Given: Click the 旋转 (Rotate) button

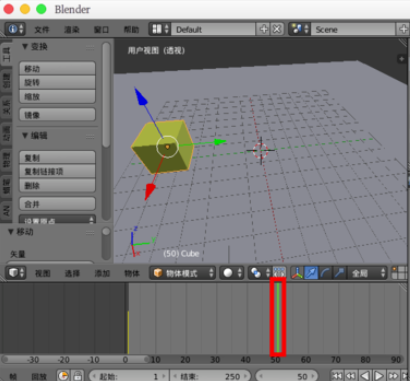Looking at the screenshot, I should point(57,82).
